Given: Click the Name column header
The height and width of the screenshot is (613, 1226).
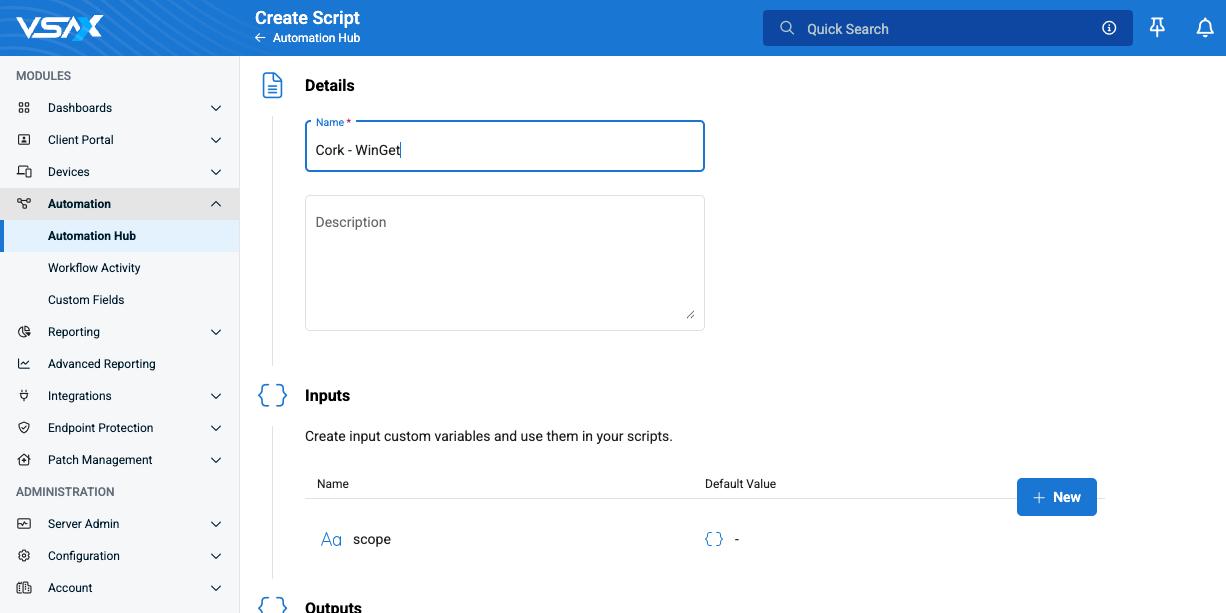Looking at the screenshot, I should (x=333, y=484).
